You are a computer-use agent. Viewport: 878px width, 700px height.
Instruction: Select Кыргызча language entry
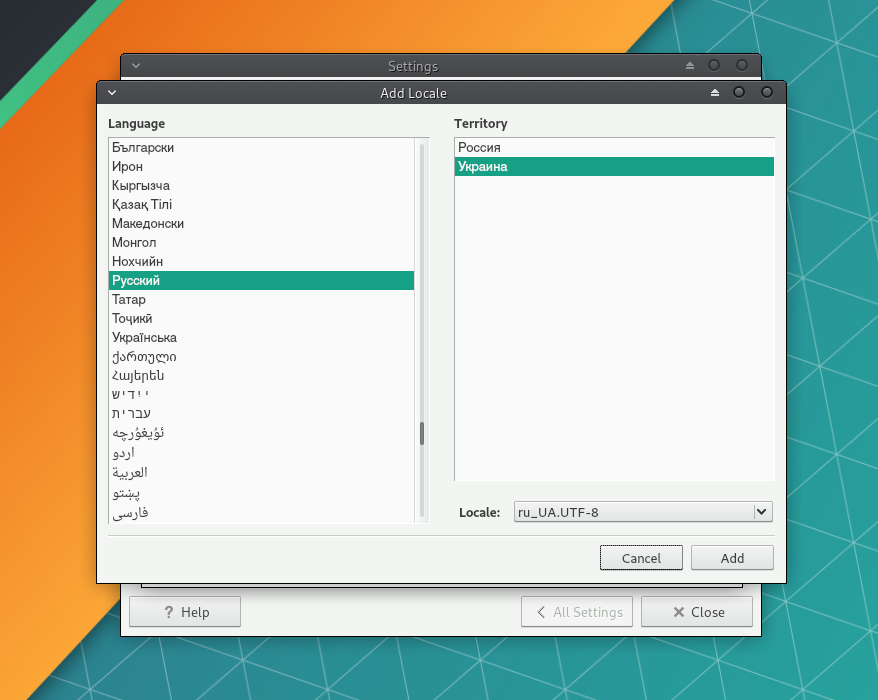click(141, 186)
